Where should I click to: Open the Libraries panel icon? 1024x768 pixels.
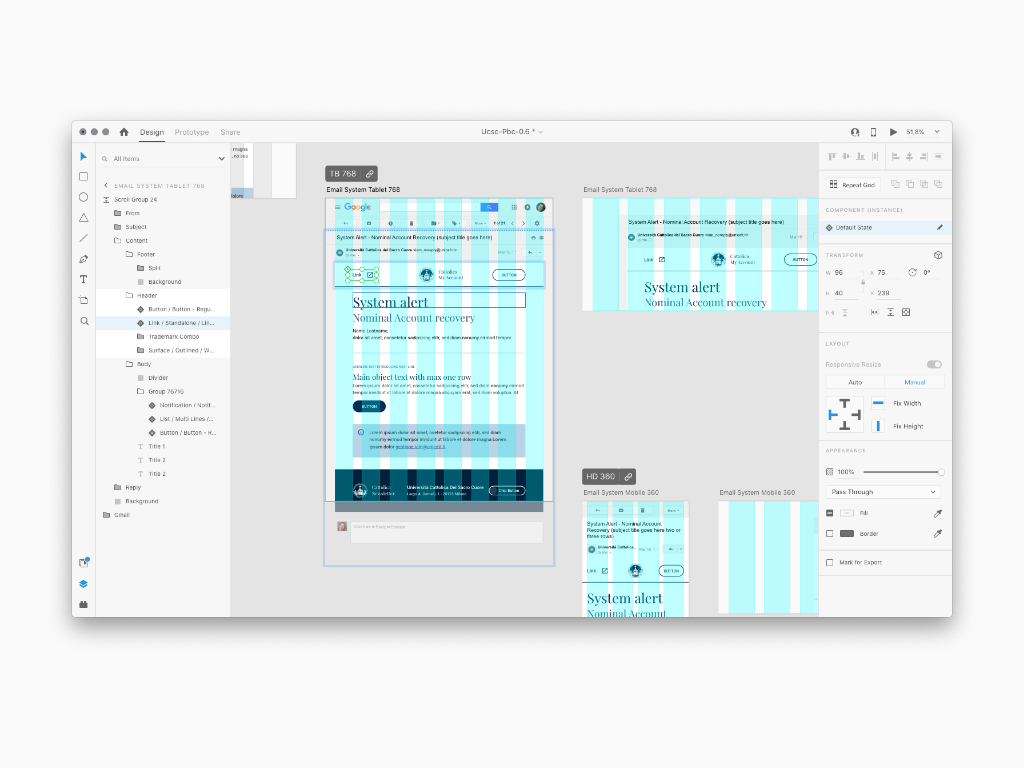click(x=84, y=562)
